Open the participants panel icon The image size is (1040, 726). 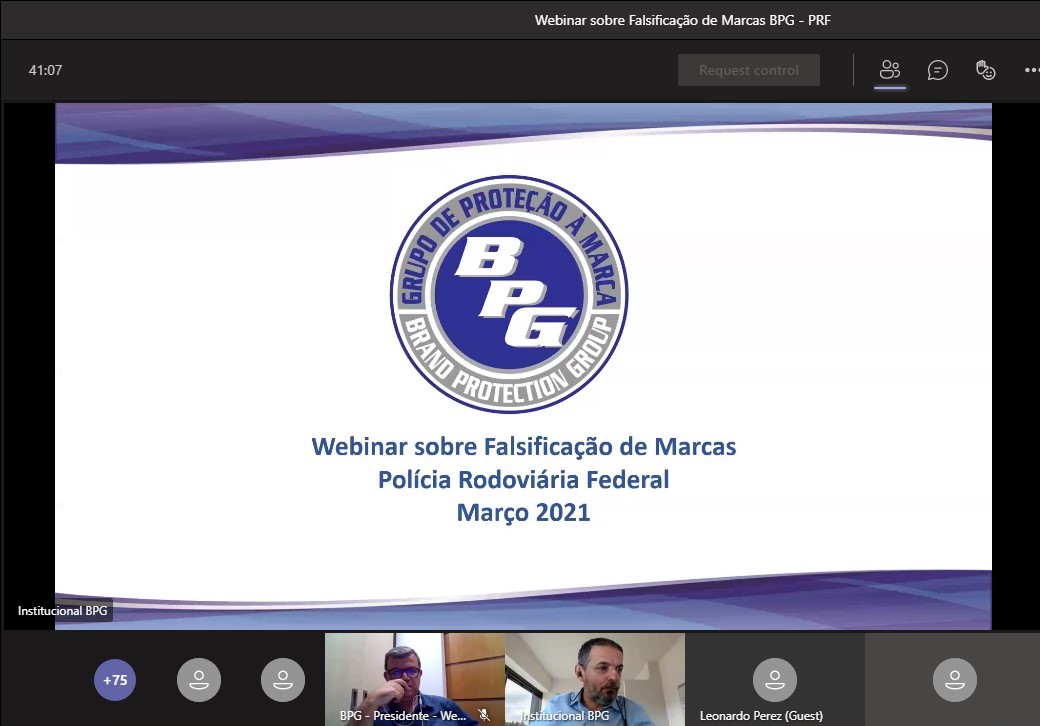(x=889, y=70)
